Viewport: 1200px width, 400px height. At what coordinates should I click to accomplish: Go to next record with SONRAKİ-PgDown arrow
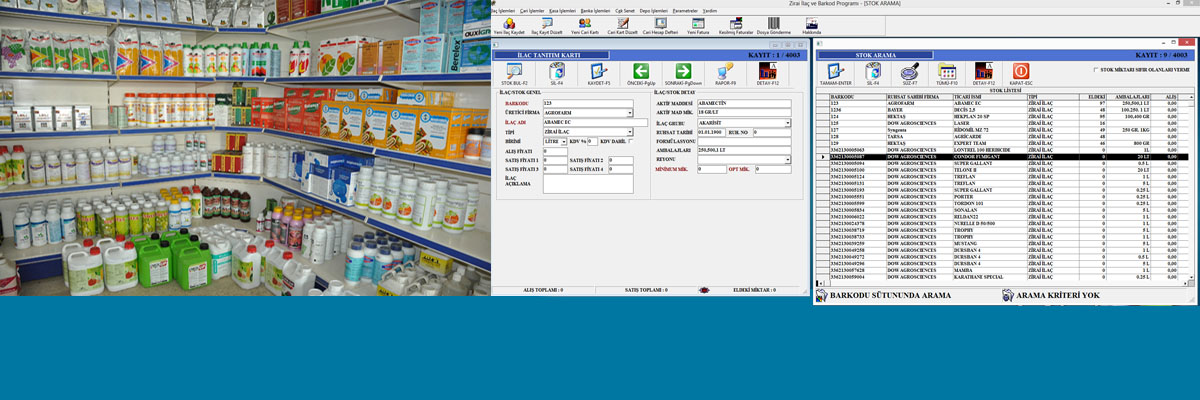683,71
